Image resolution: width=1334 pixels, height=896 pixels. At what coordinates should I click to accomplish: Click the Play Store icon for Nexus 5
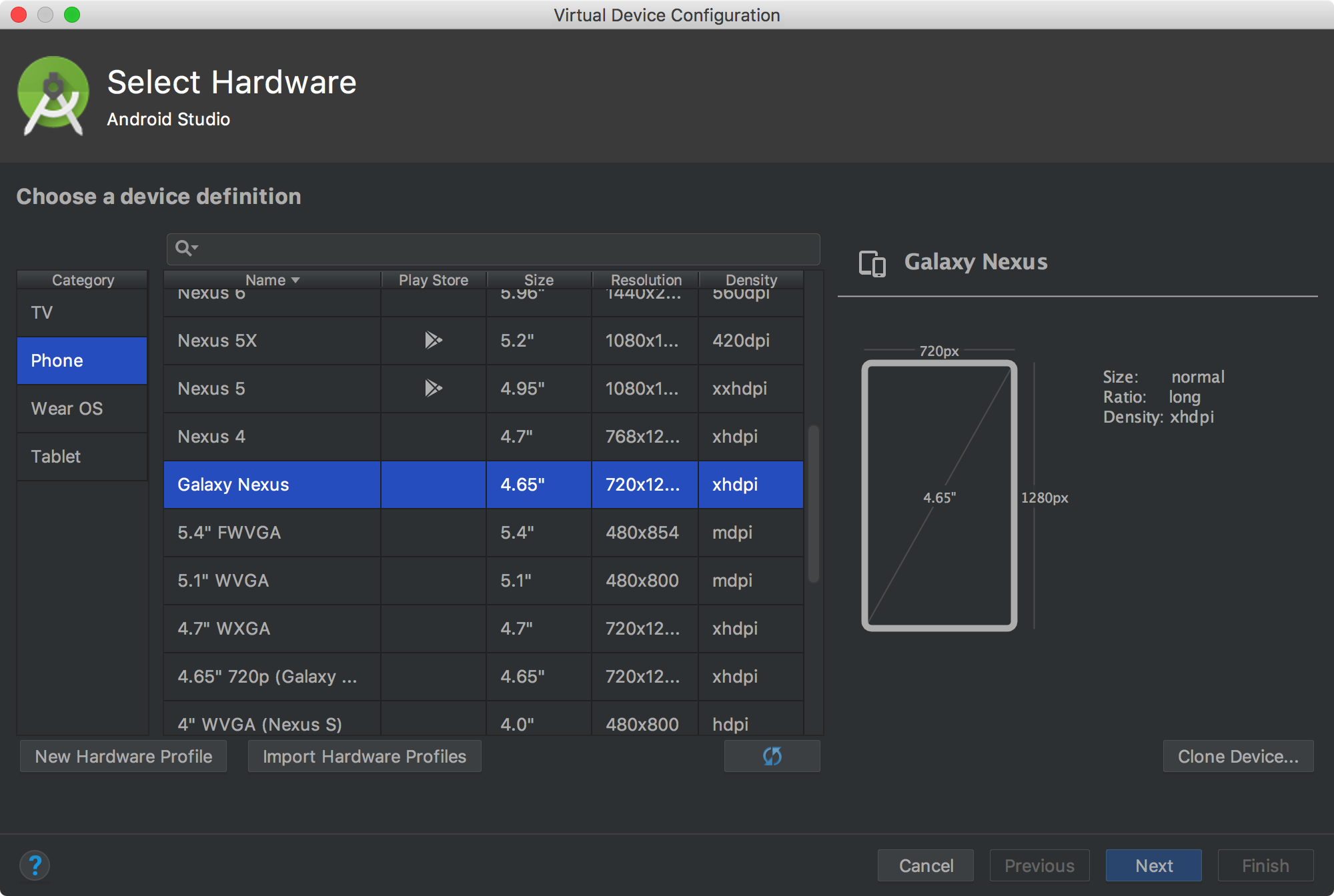click(x=434, y=388)
